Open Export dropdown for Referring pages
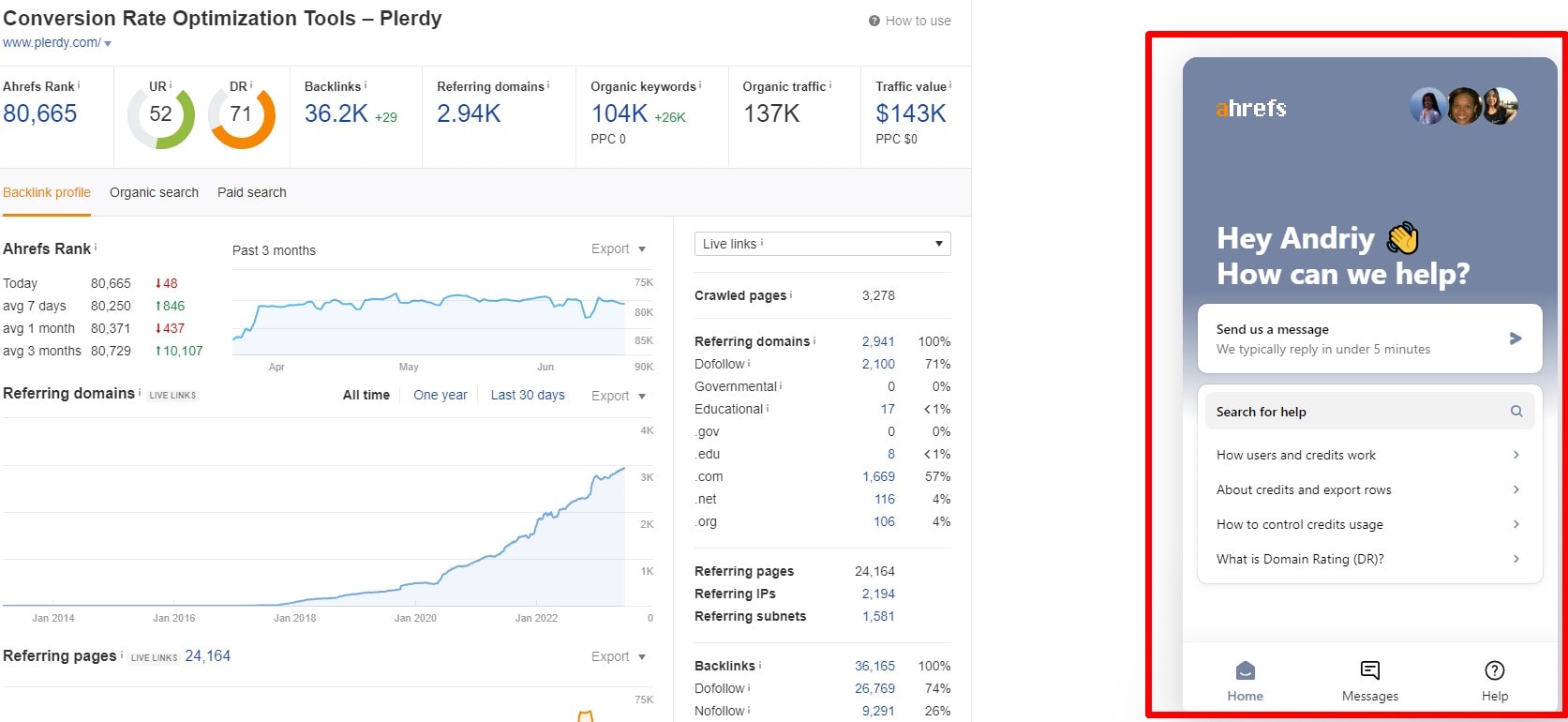Viewport: 1568px width, 722px height. click(x=619, y=656)
